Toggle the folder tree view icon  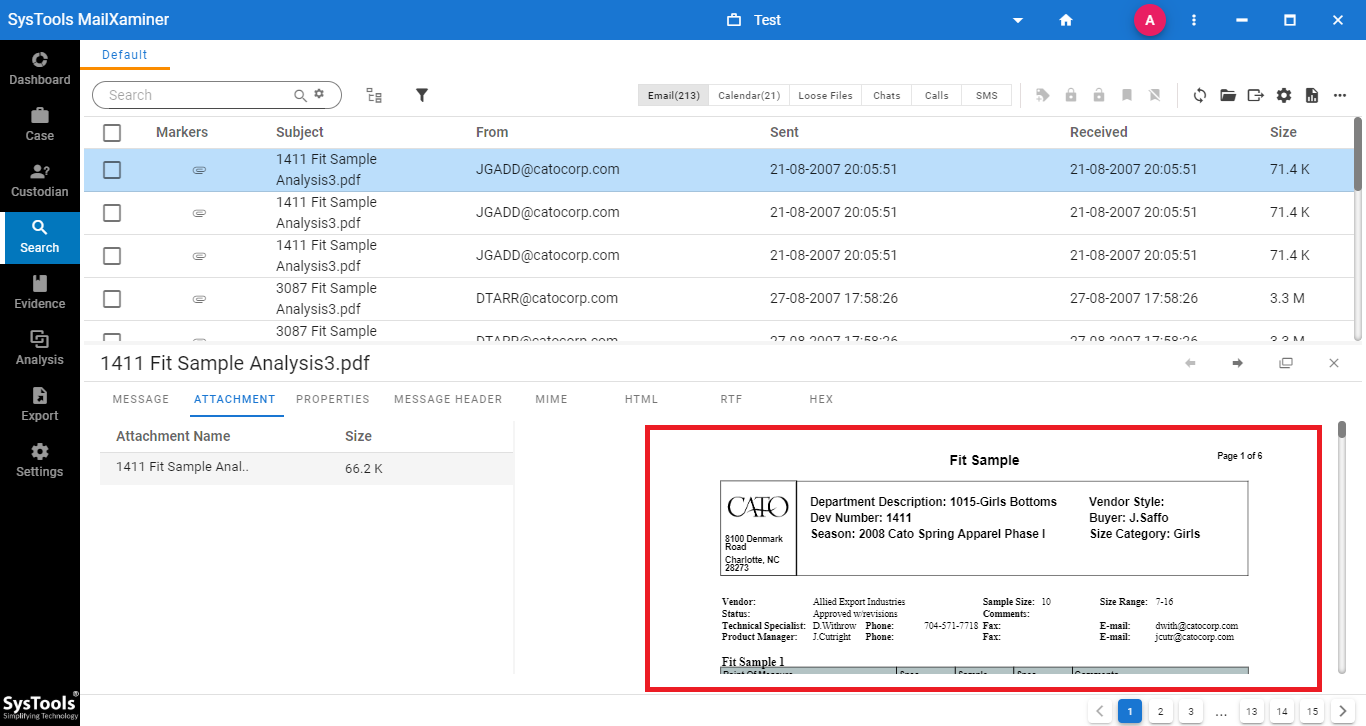[374, 95]
